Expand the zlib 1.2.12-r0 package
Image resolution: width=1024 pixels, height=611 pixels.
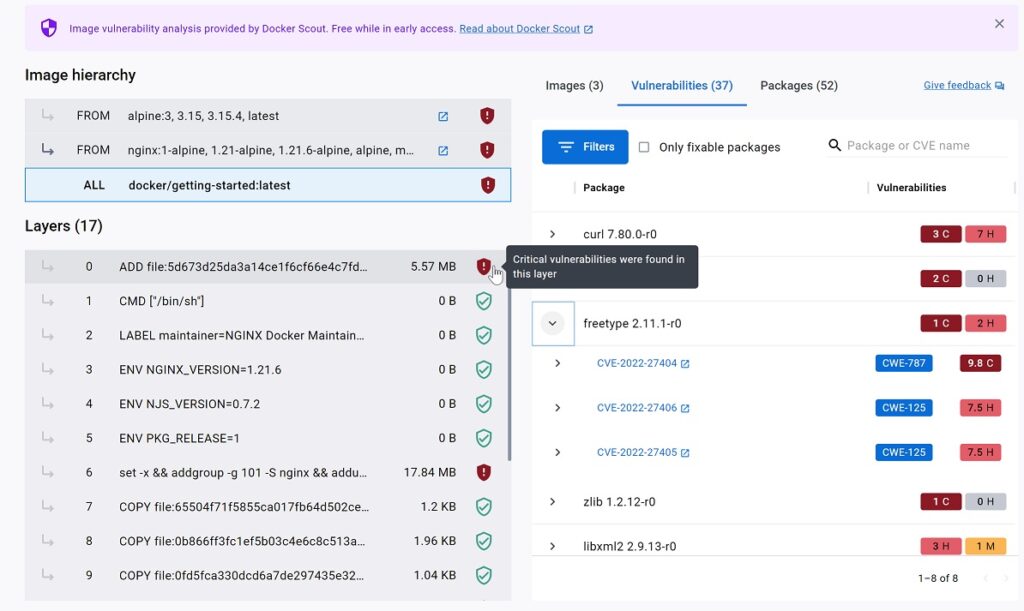tap(552, 502)
